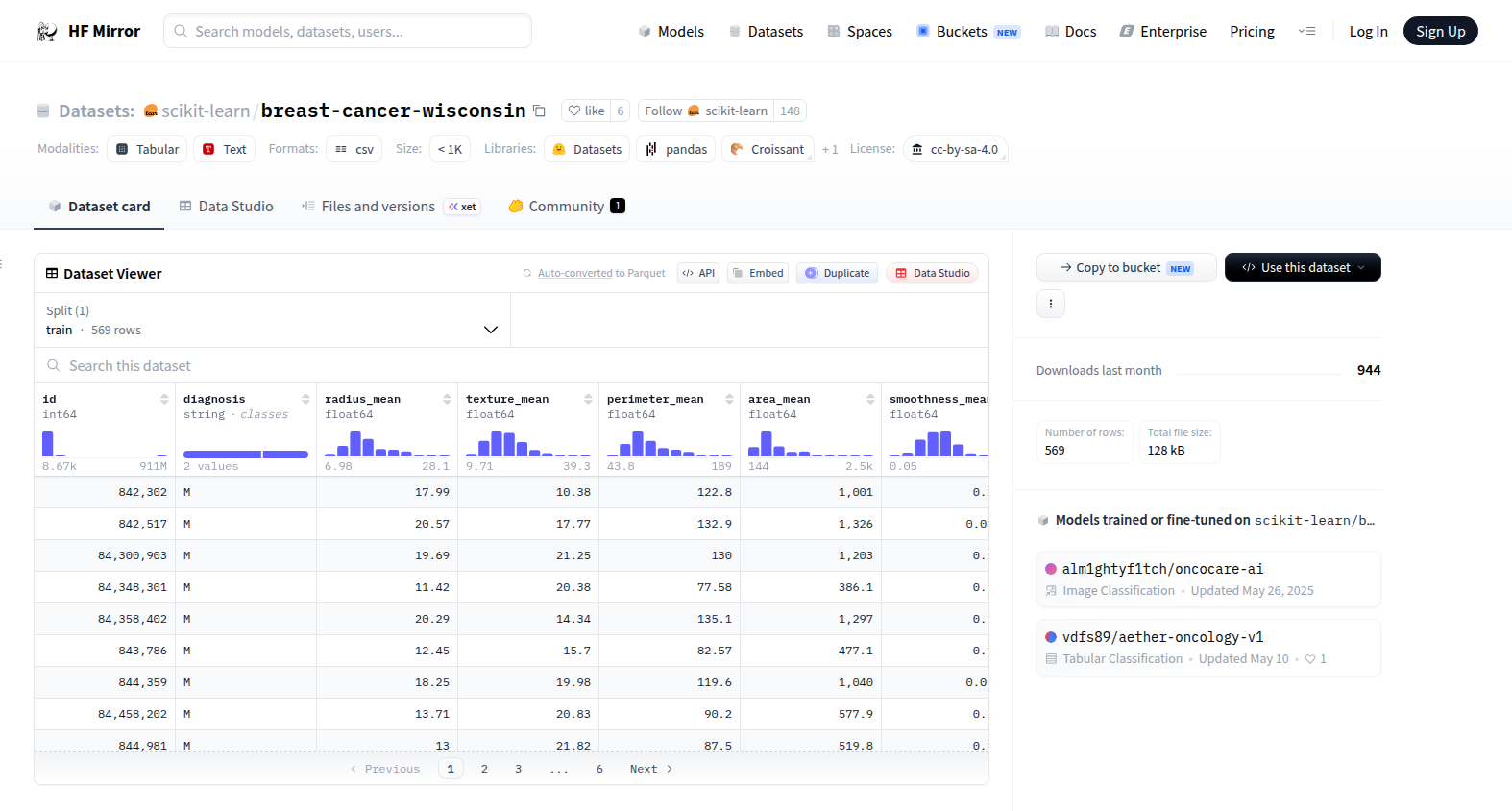Viewport: 1512px width, 811px height.
Task: Click the Embed button
Action: tap(758, 273)
